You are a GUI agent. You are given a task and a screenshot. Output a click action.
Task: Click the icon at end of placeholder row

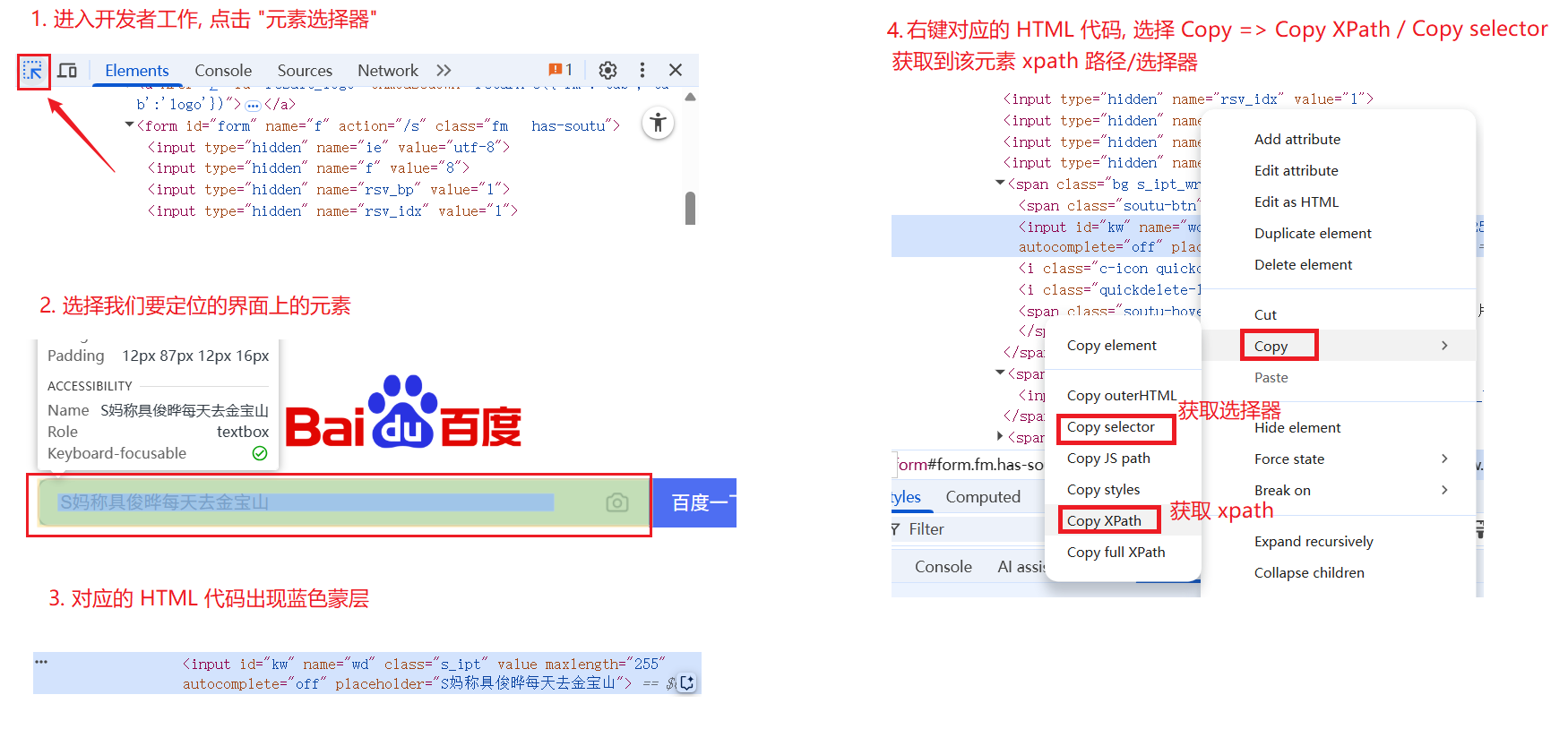coord(687,682)
